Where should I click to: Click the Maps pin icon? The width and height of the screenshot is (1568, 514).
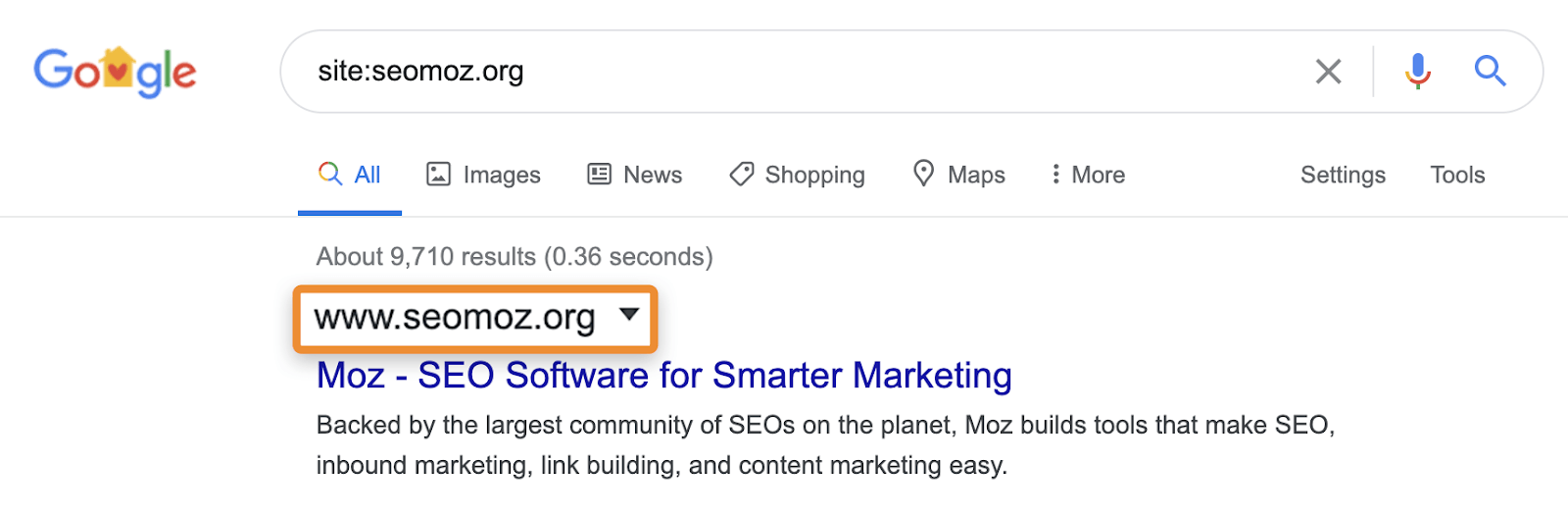click(923, 174)
